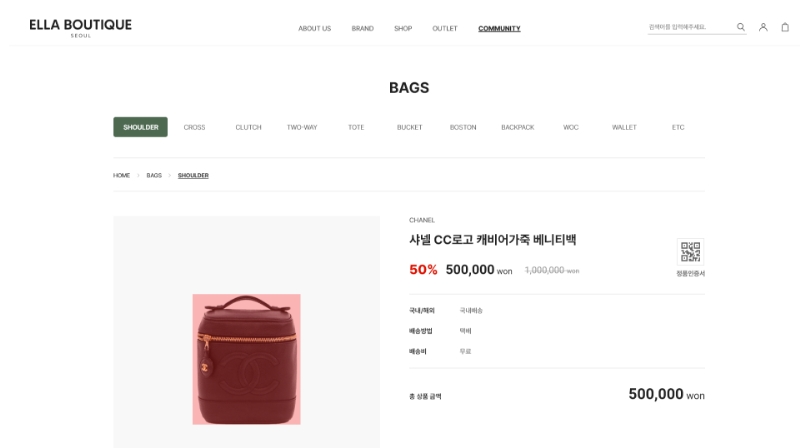The width and height of the screenshot is (800, 448).
Task: Click the search magnifier icon
Action: coord(740,27)
